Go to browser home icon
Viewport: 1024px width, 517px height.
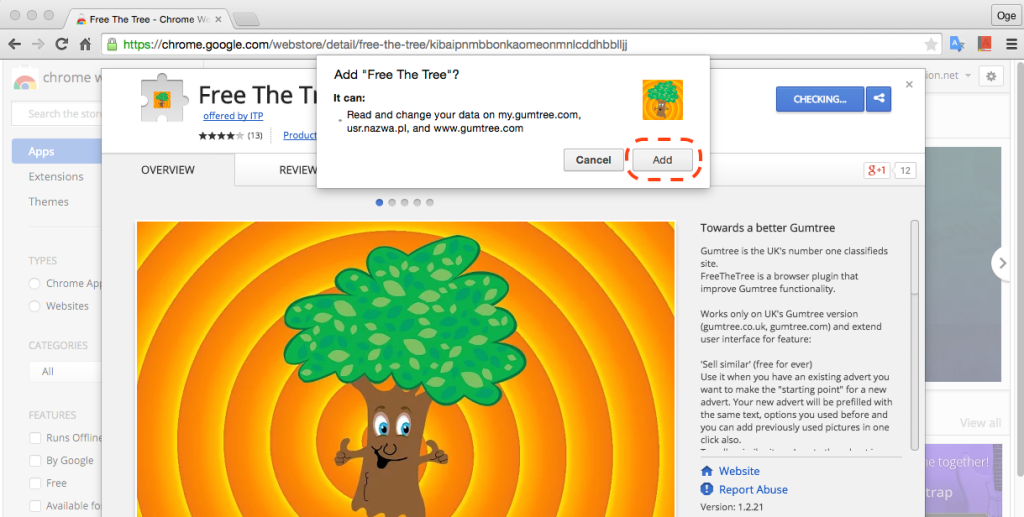[85, 44]
